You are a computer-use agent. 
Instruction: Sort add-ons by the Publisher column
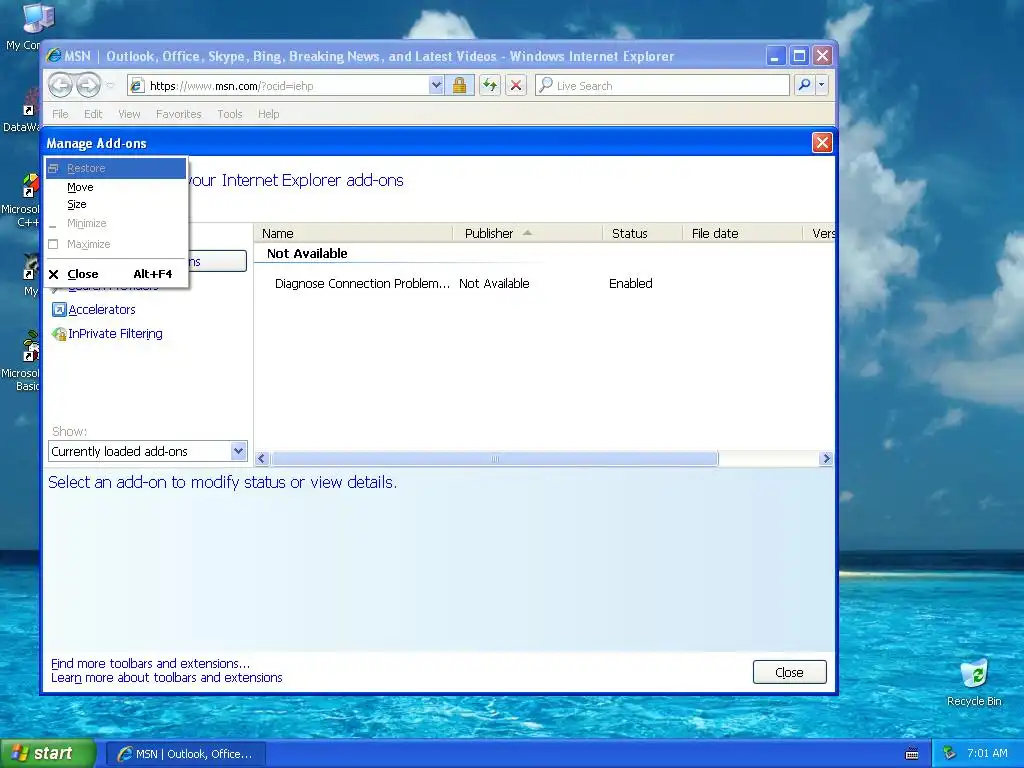pyautogui.click(x=527, y=233)
